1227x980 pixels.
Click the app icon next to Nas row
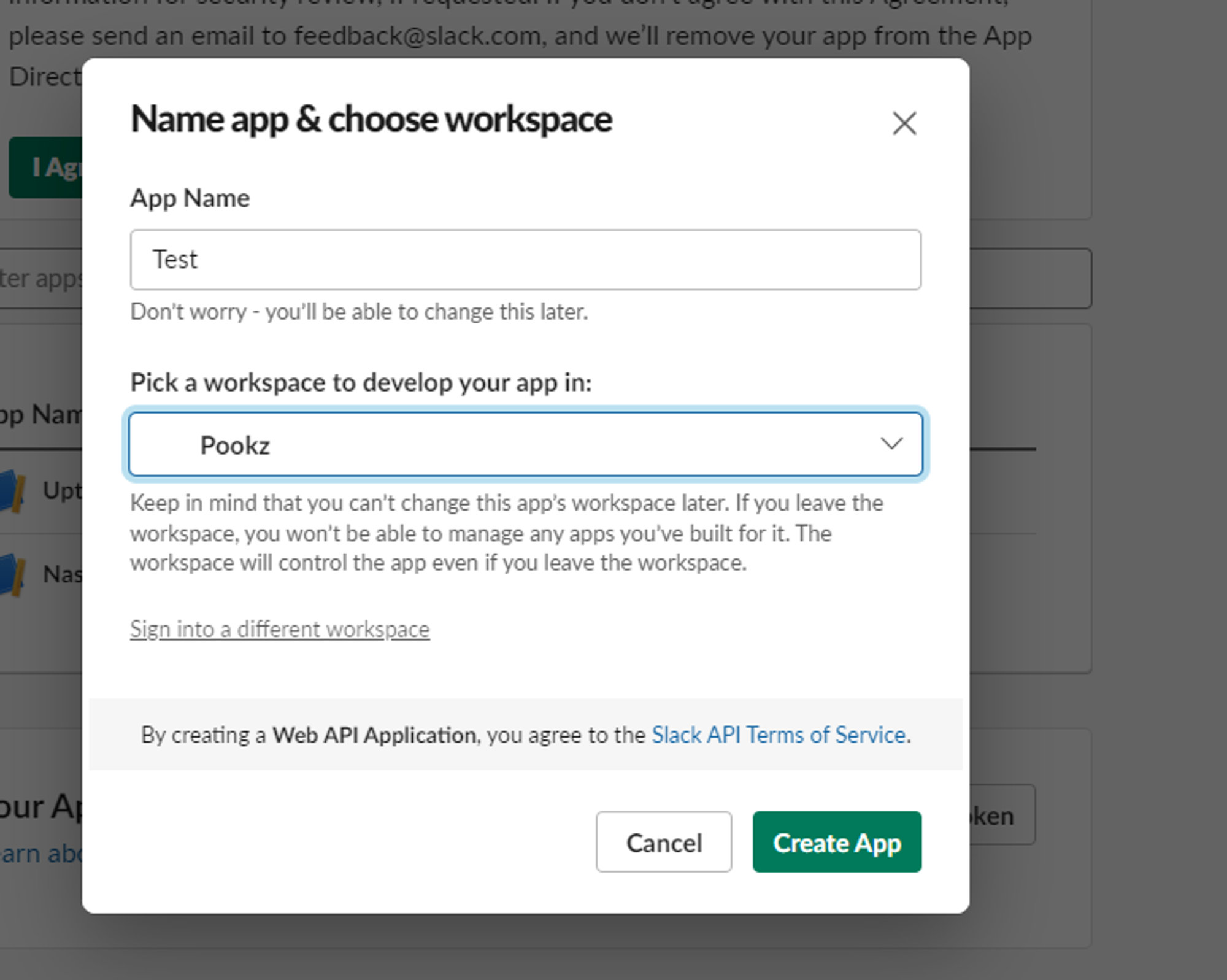(x=12, y=575)
